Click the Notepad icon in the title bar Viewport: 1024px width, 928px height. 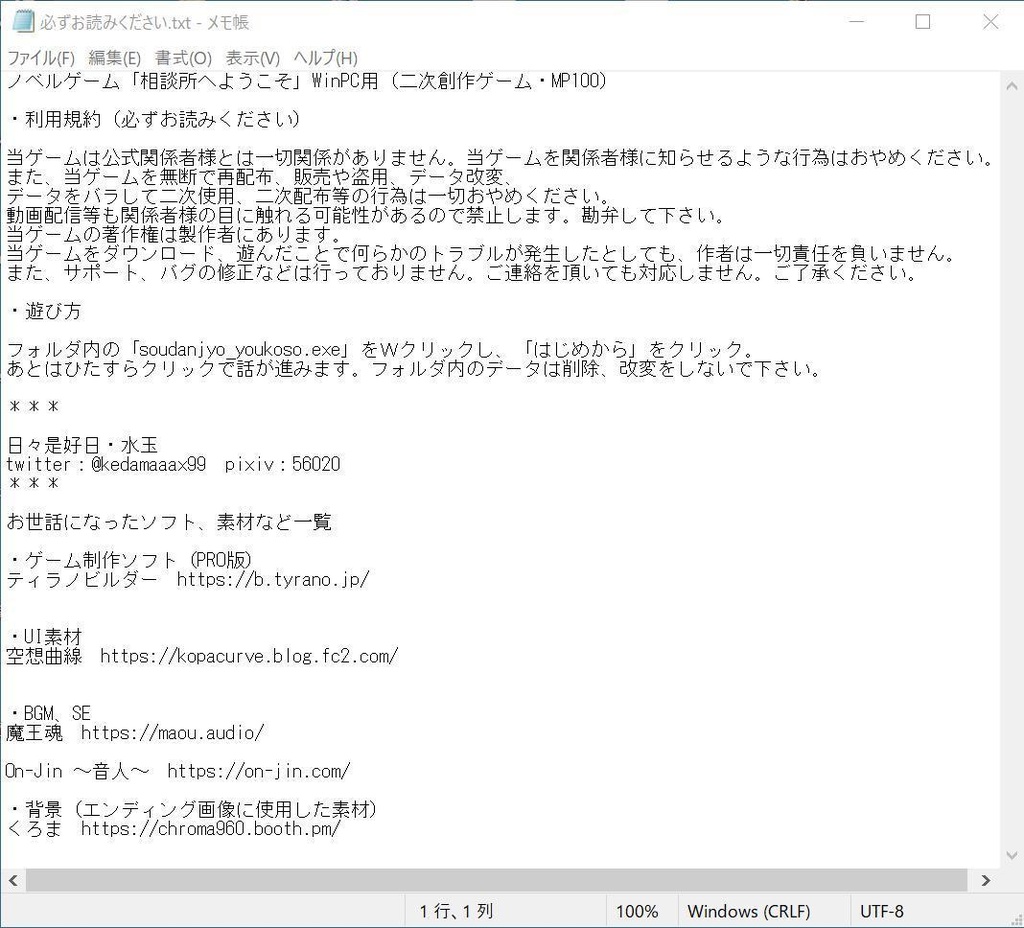pos(22,21)
